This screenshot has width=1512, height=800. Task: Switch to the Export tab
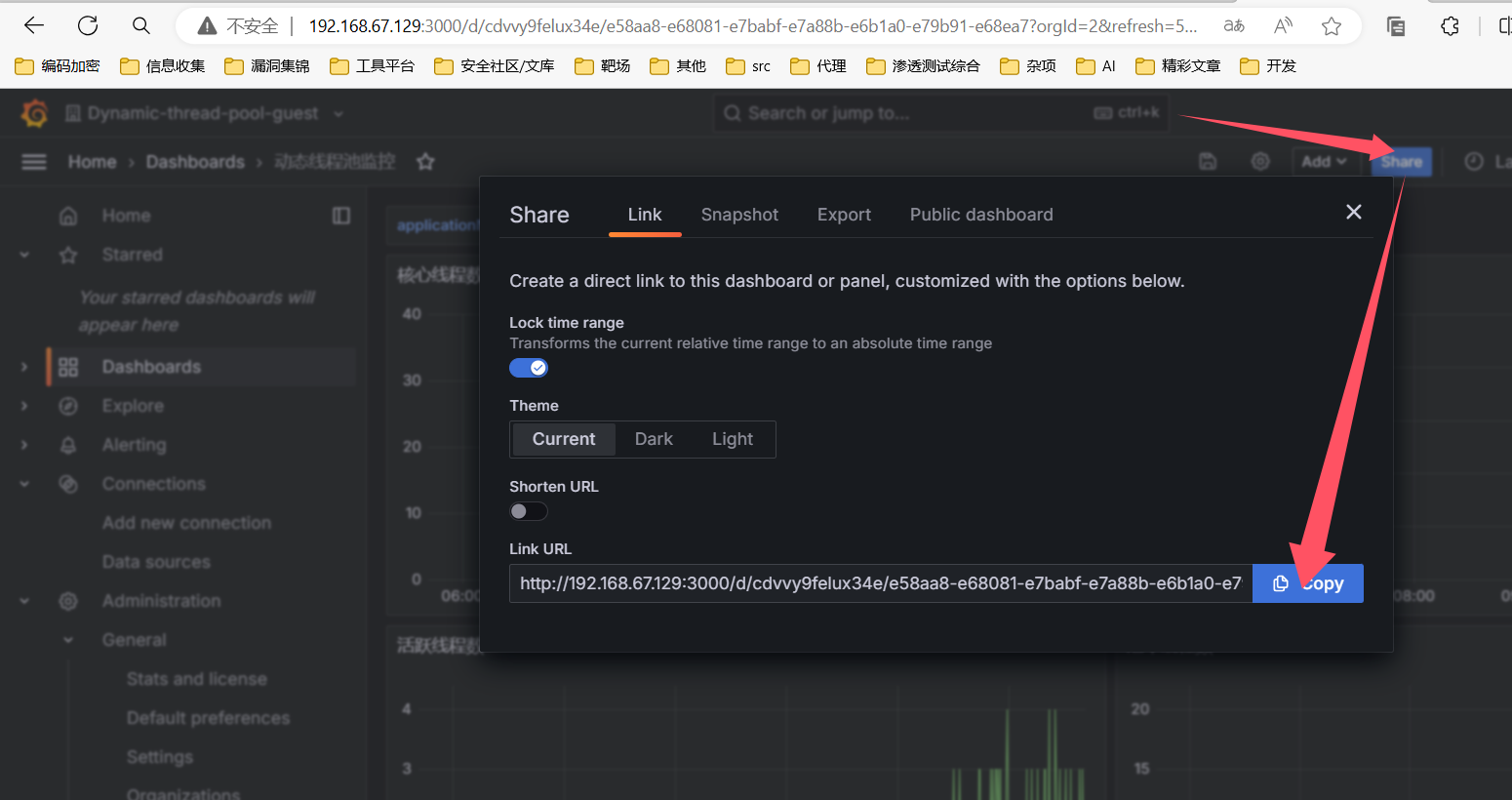pyautogui.click(x=844, y=215)
